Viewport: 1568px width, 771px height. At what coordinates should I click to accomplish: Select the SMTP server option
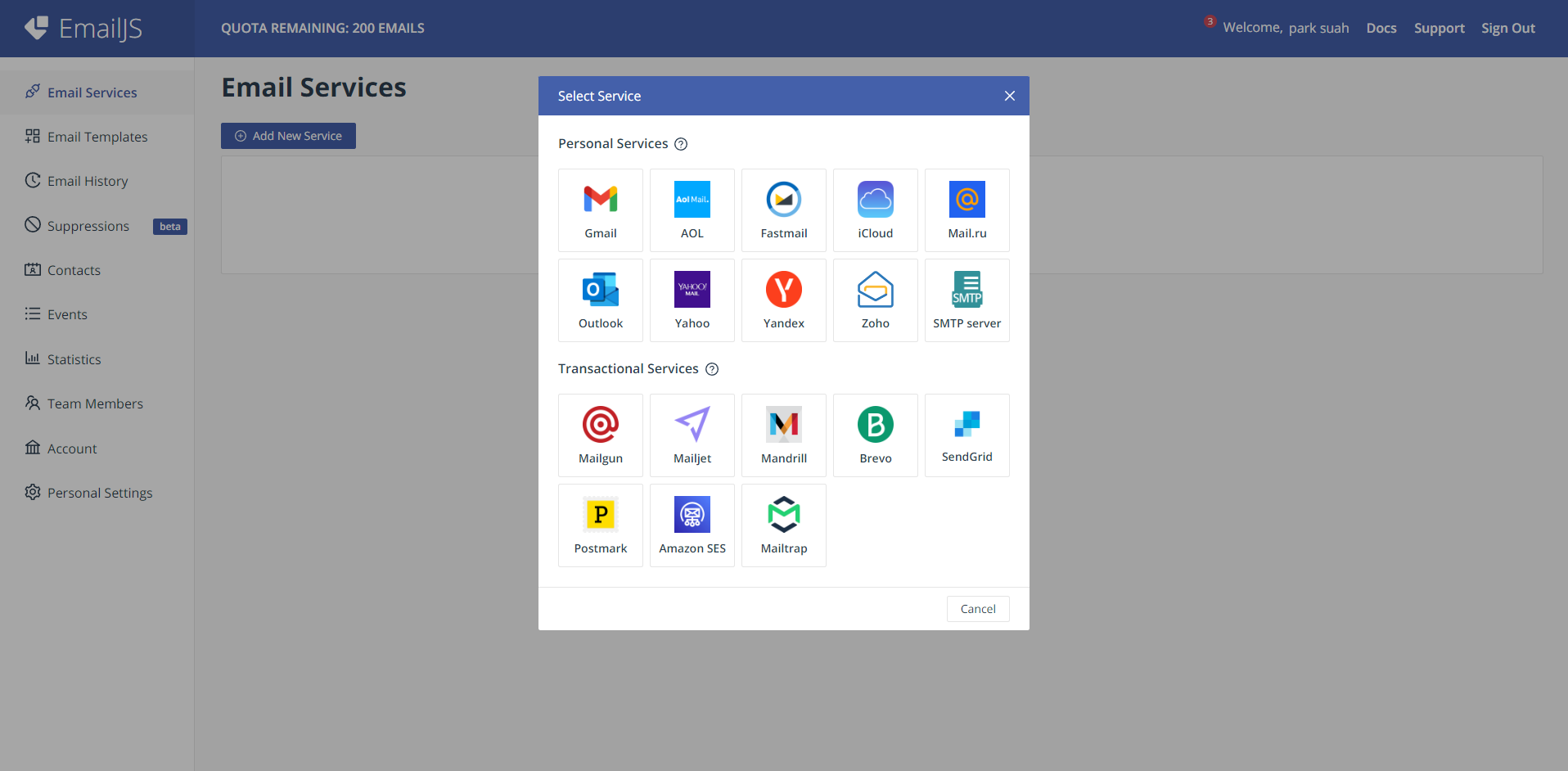[967, 300]
